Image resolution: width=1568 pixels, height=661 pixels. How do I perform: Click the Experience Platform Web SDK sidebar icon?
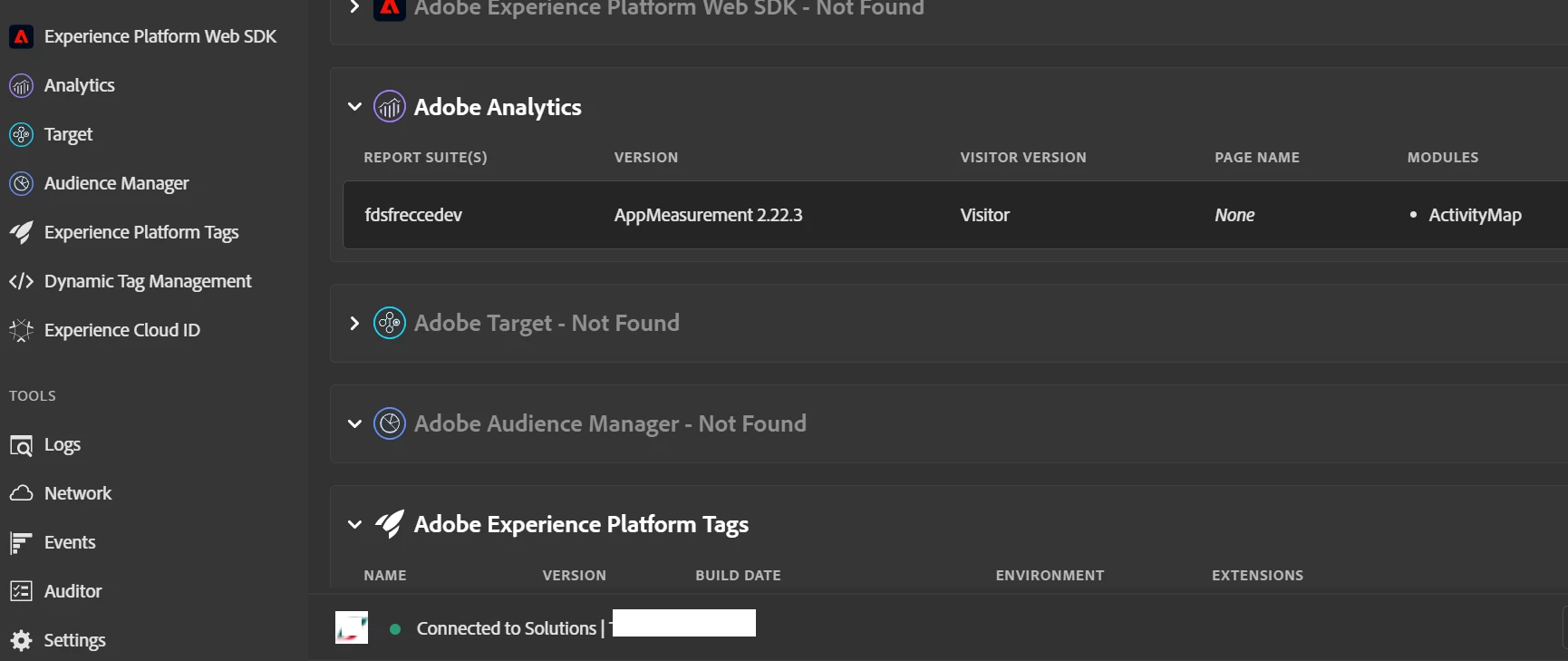[21, 36]
